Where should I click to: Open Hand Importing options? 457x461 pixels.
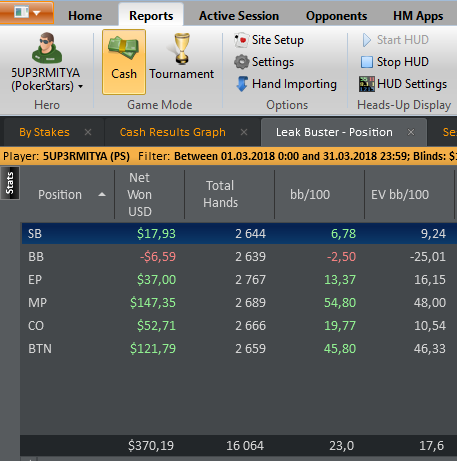(x=287, y=84)
